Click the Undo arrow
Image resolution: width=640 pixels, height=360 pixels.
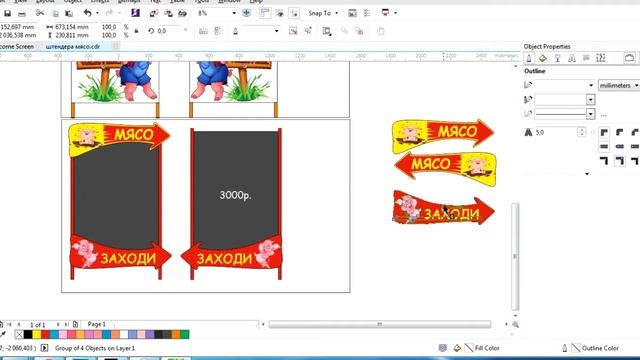[87, 13]
